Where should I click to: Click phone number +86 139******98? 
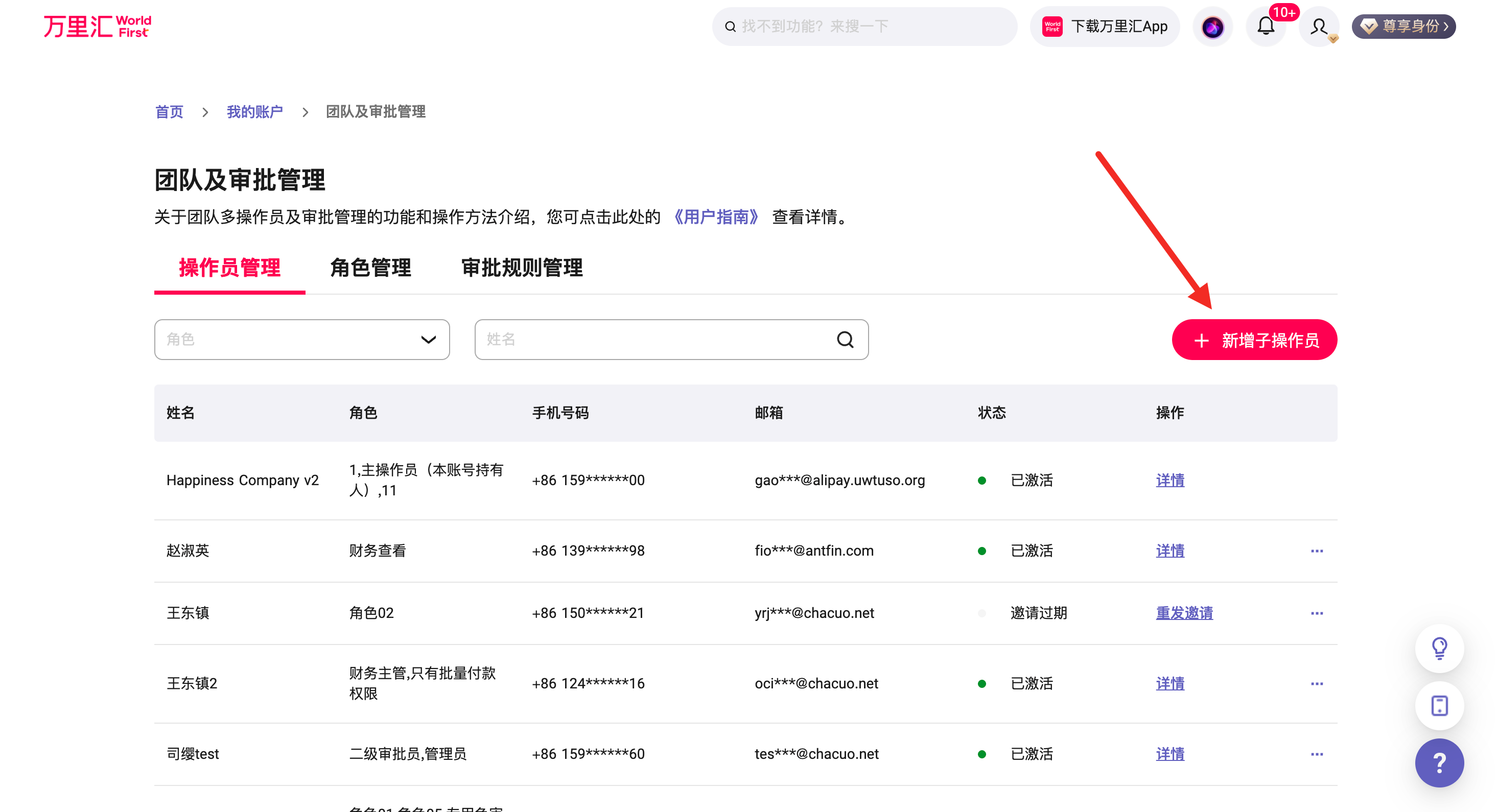pos(588,551)
